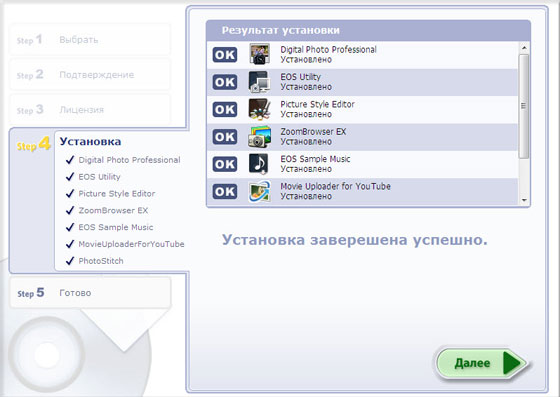Click the Далее next button
Viewport: 560px width, 397px height.
482,363
